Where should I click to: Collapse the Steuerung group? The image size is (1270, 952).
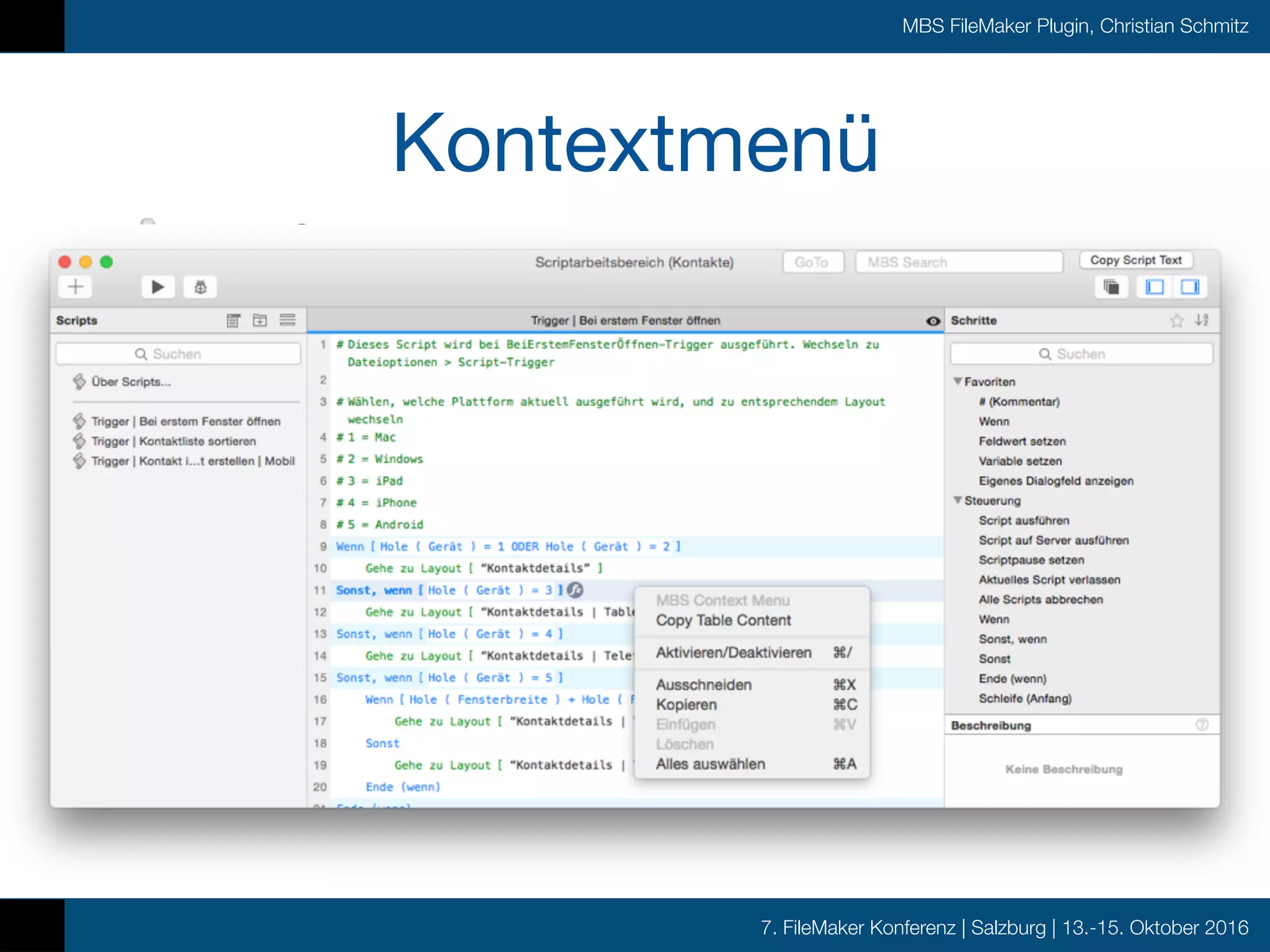tap(957, 500)
